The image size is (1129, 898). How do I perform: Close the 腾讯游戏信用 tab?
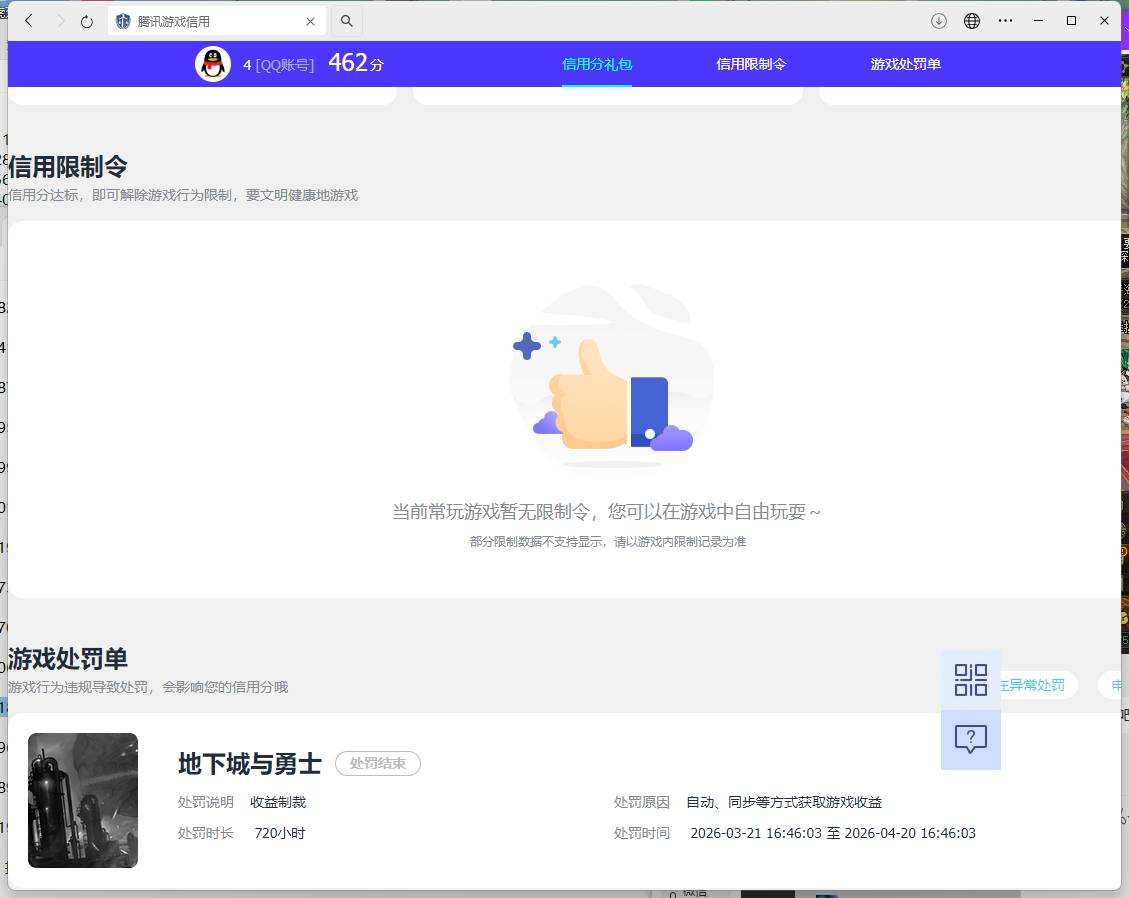pos(310,22)
